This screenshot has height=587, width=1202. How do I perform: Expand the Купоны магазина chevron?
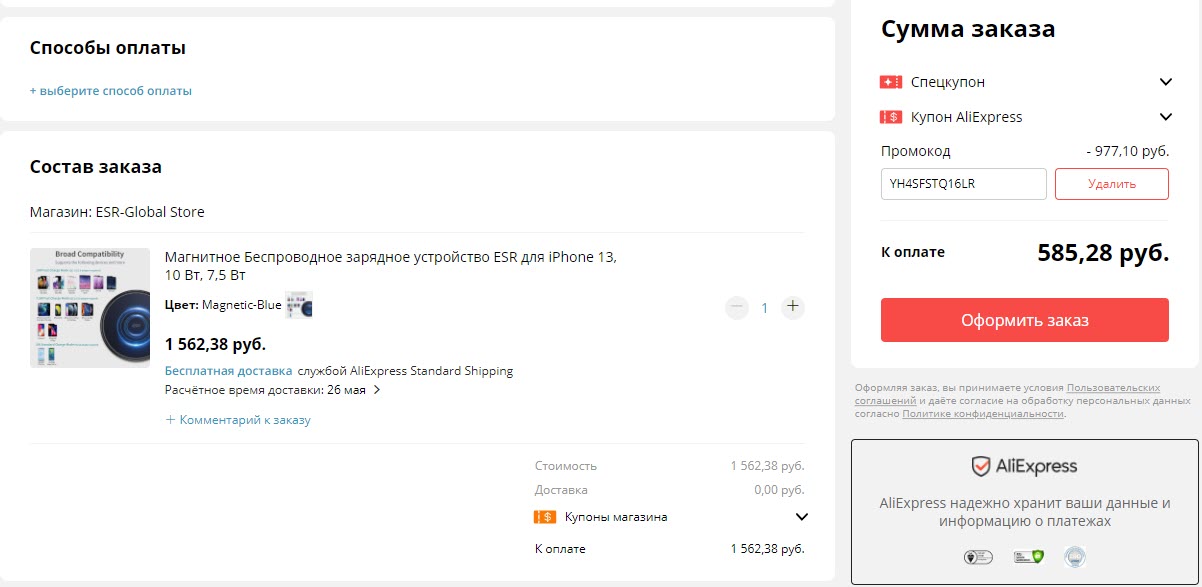[801, 517]
